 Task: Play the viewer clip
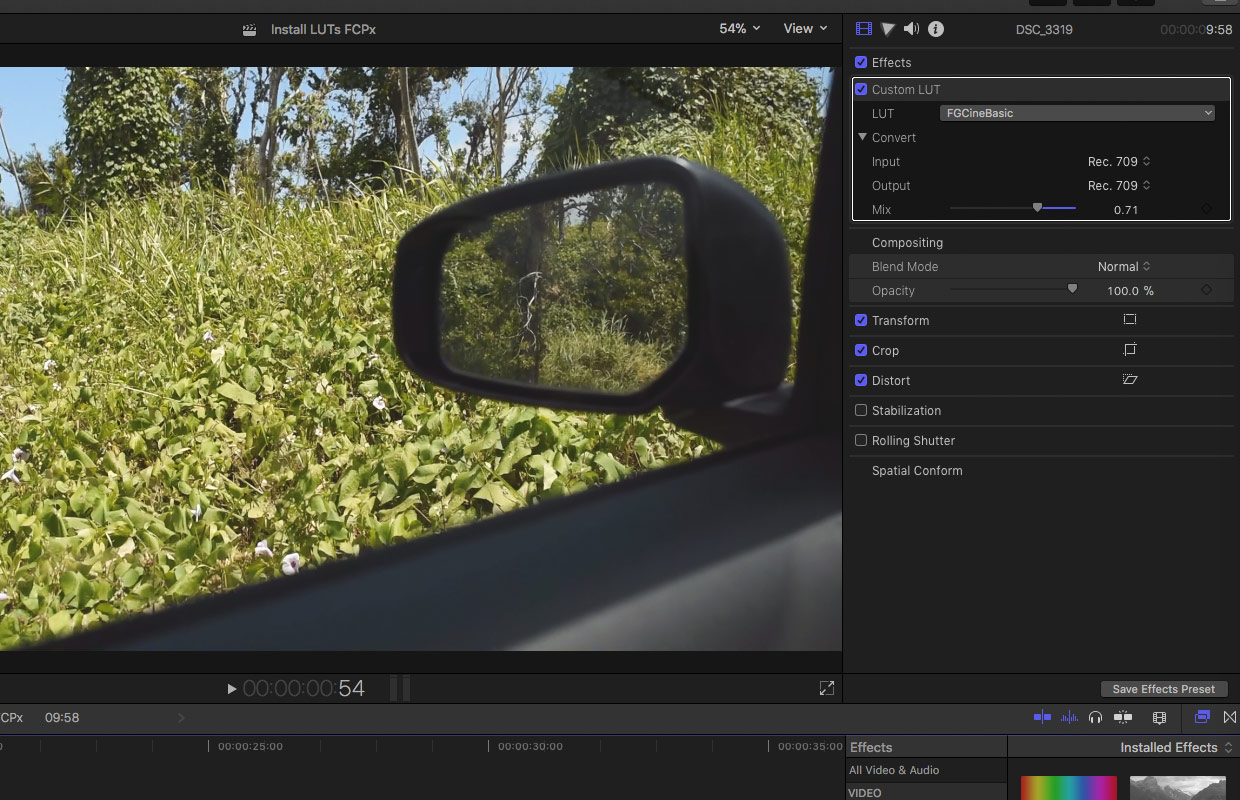click(x=232, y=688)
